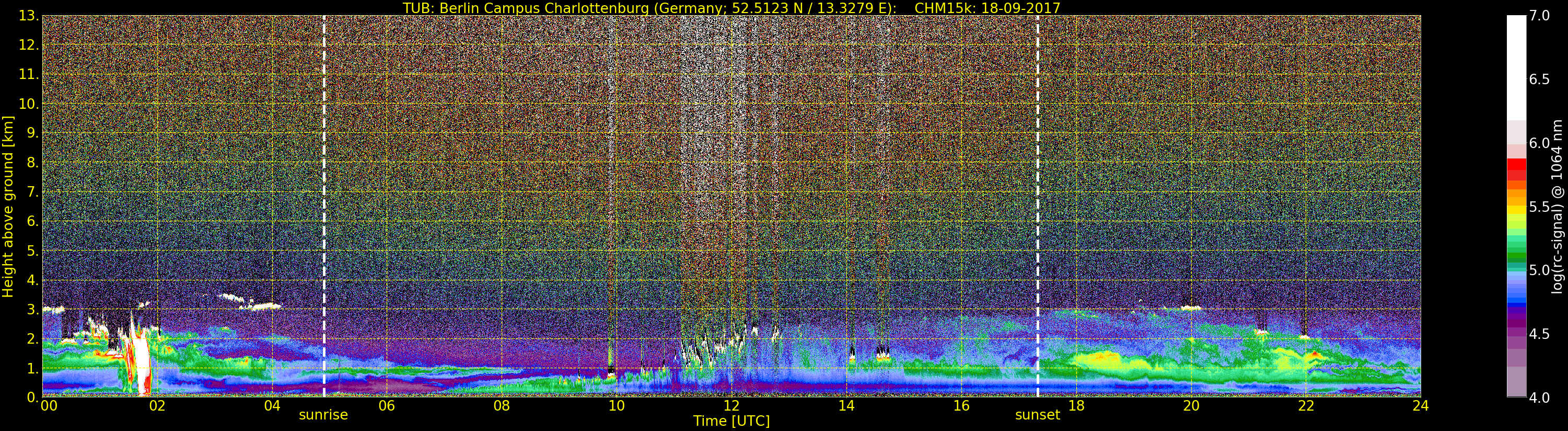Click the 'Height above ground [km]' axis label
The image size is (1568, 431).
[8, 207]
